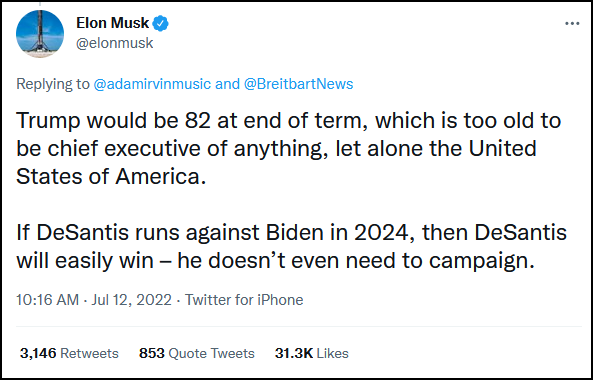Click the number '82' in the tweet
The height and width of the screenshot is (384, 597).
[x=198, y=121]
